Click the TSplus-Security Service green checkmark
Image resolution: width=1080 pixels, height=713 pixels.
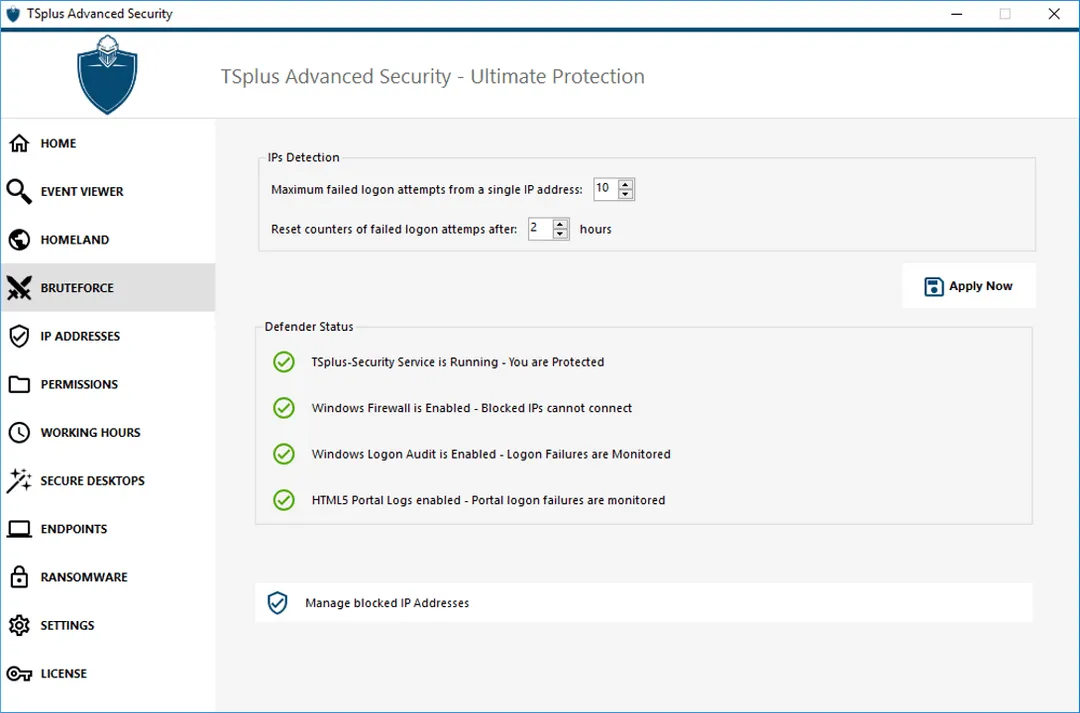[284, 362]
